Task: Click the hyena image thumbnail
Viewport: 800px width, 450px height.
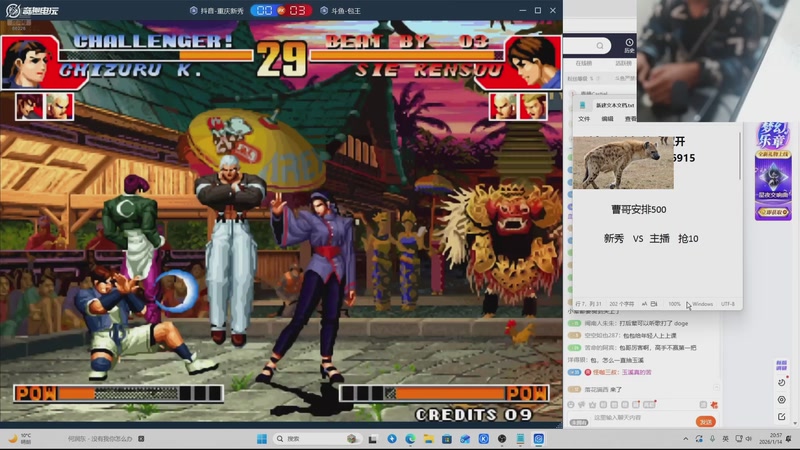Action: coord(623,163)
